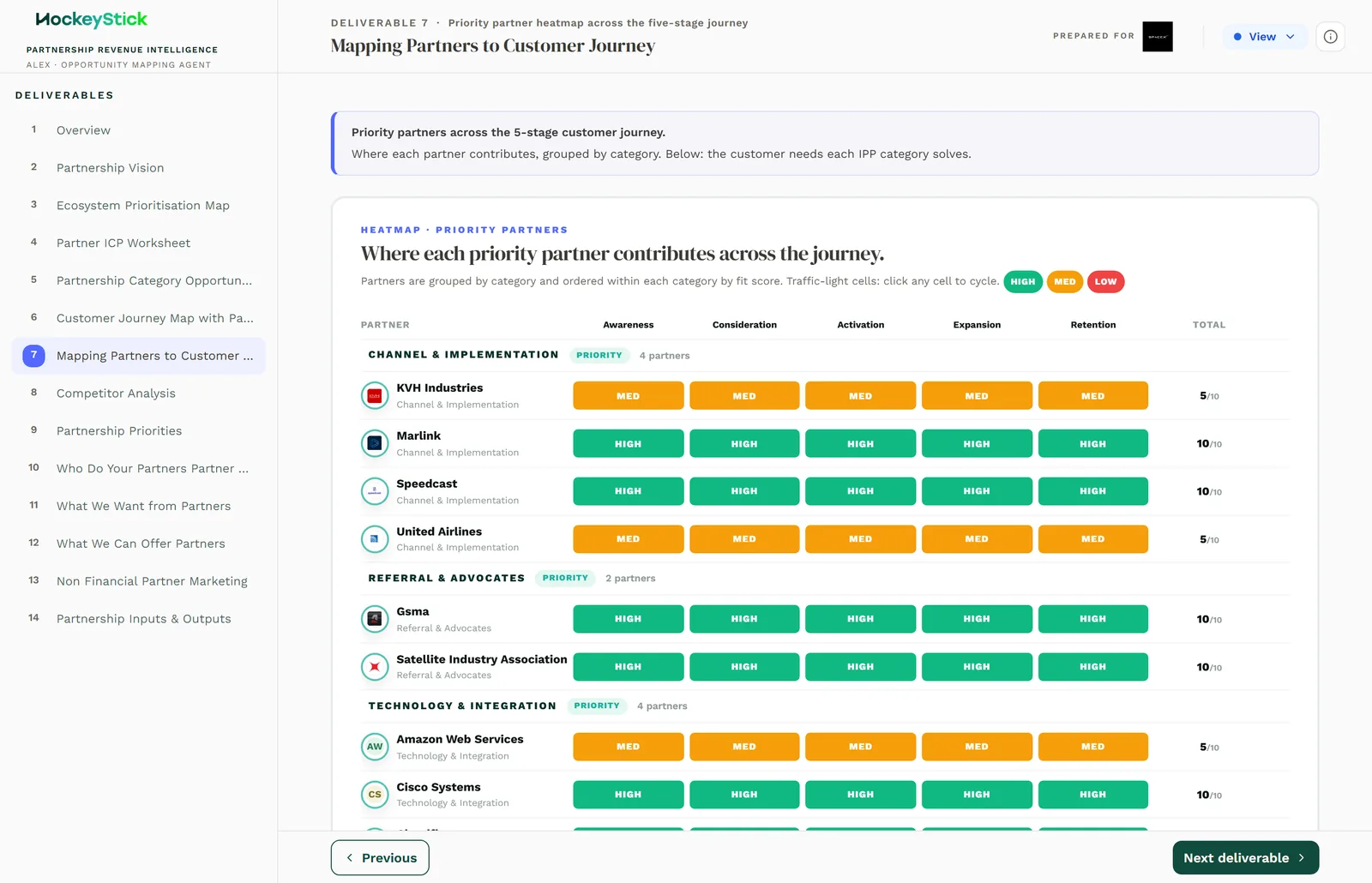Open Ecosystem Prioritisation Map

pos(138,206)
